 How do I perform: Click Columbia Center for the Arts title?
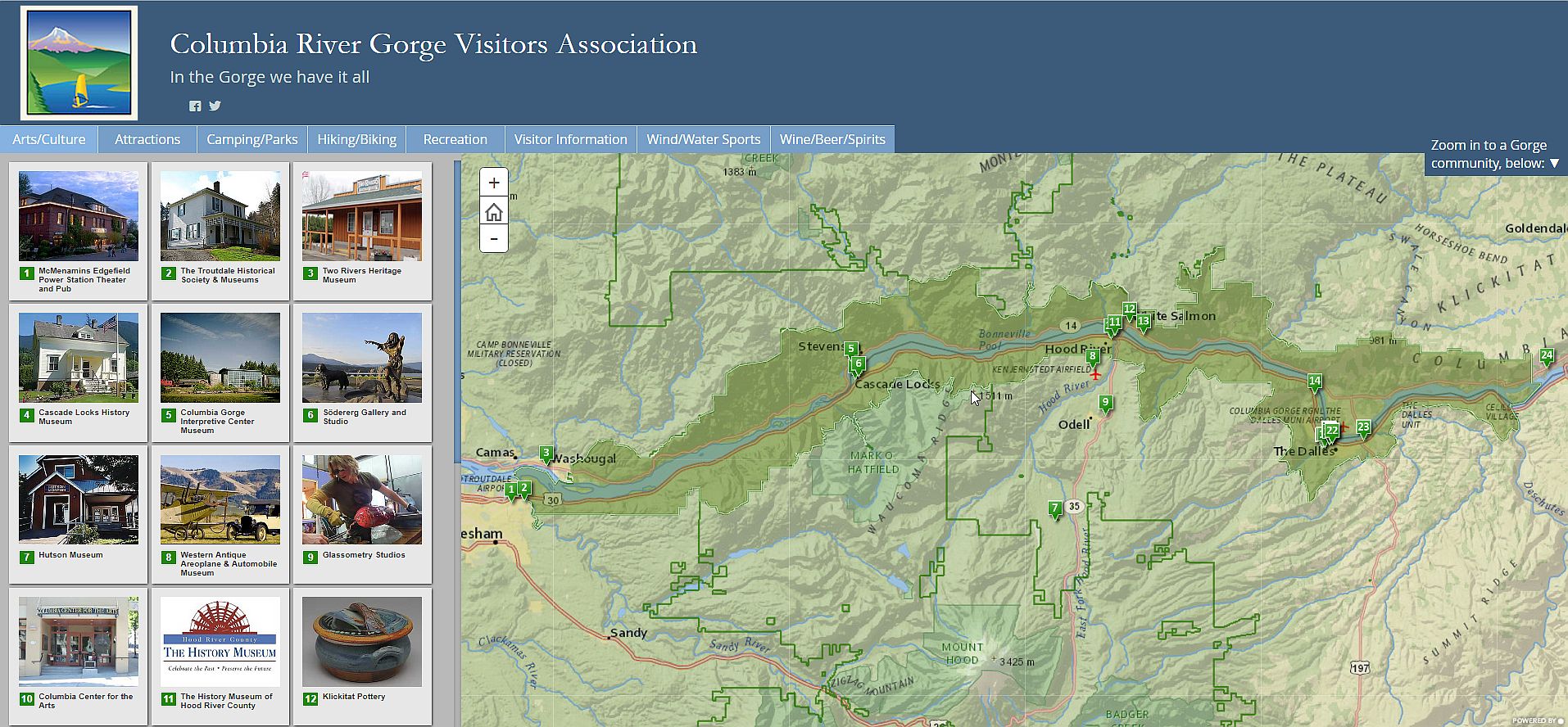coord(86,701)
